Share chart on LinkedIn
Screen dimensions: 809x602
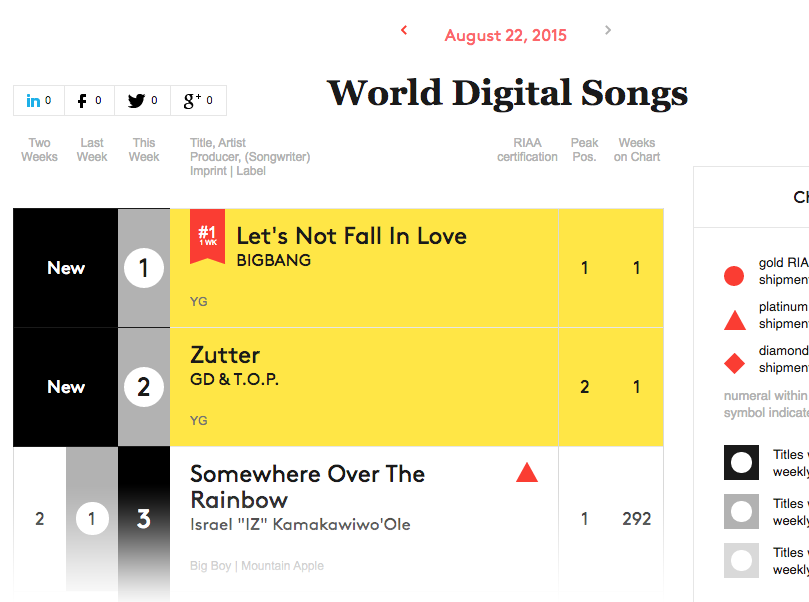[x=39, y=101]
